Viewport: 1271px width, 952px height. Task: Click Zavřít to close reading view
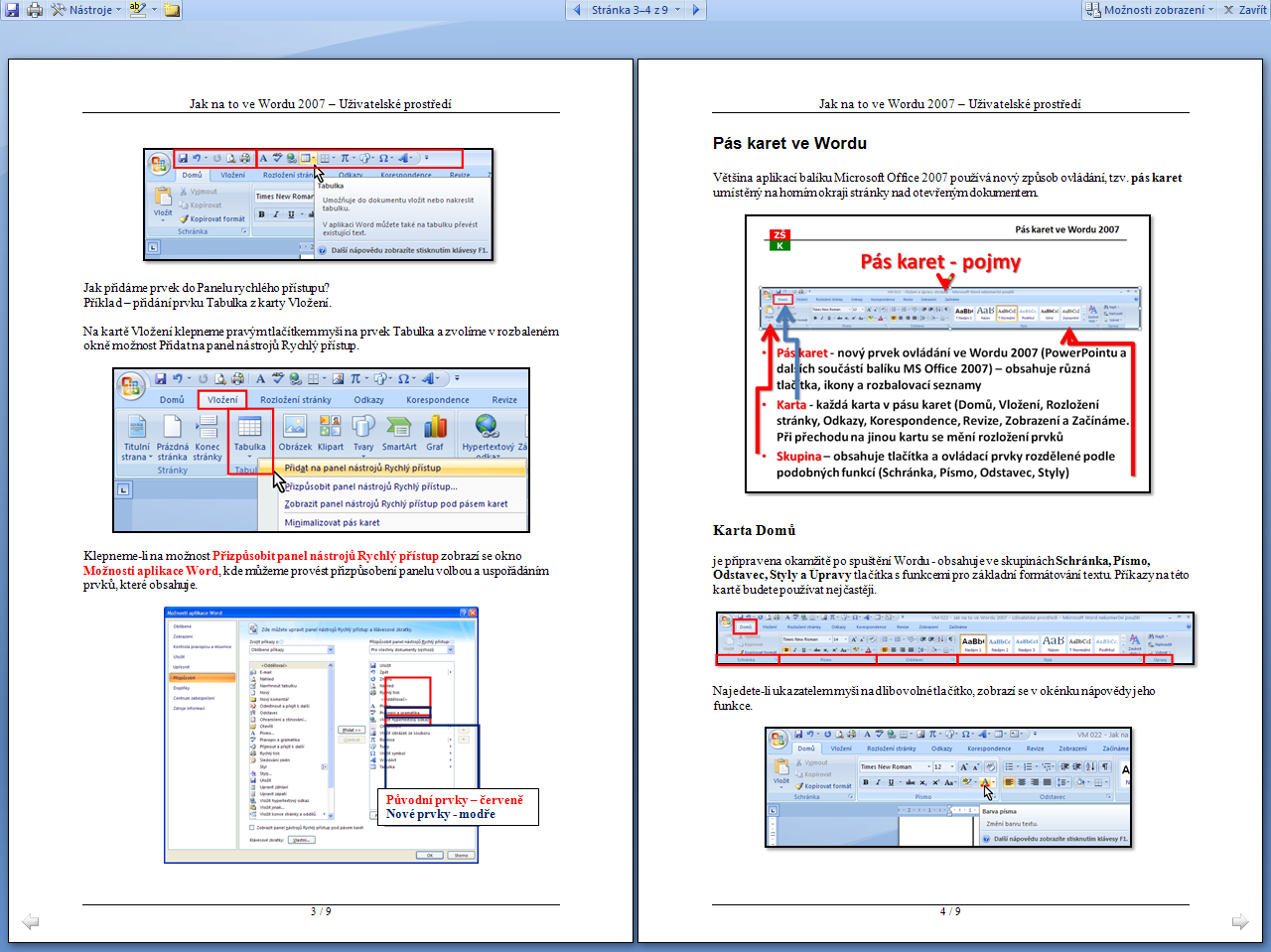tap(1244, 10)
